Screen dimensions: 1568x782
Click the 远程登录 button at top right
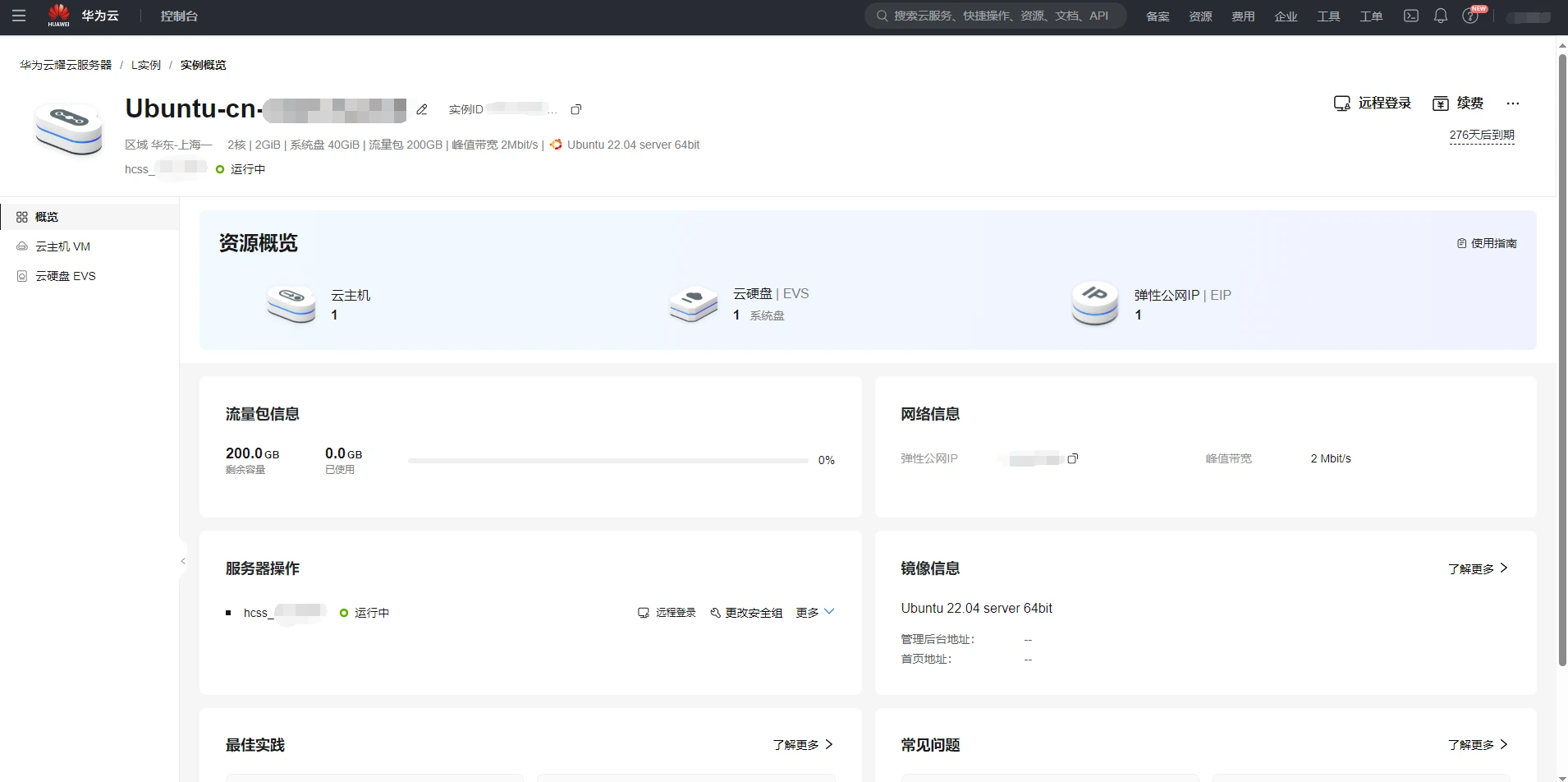tap(1373, 103)
